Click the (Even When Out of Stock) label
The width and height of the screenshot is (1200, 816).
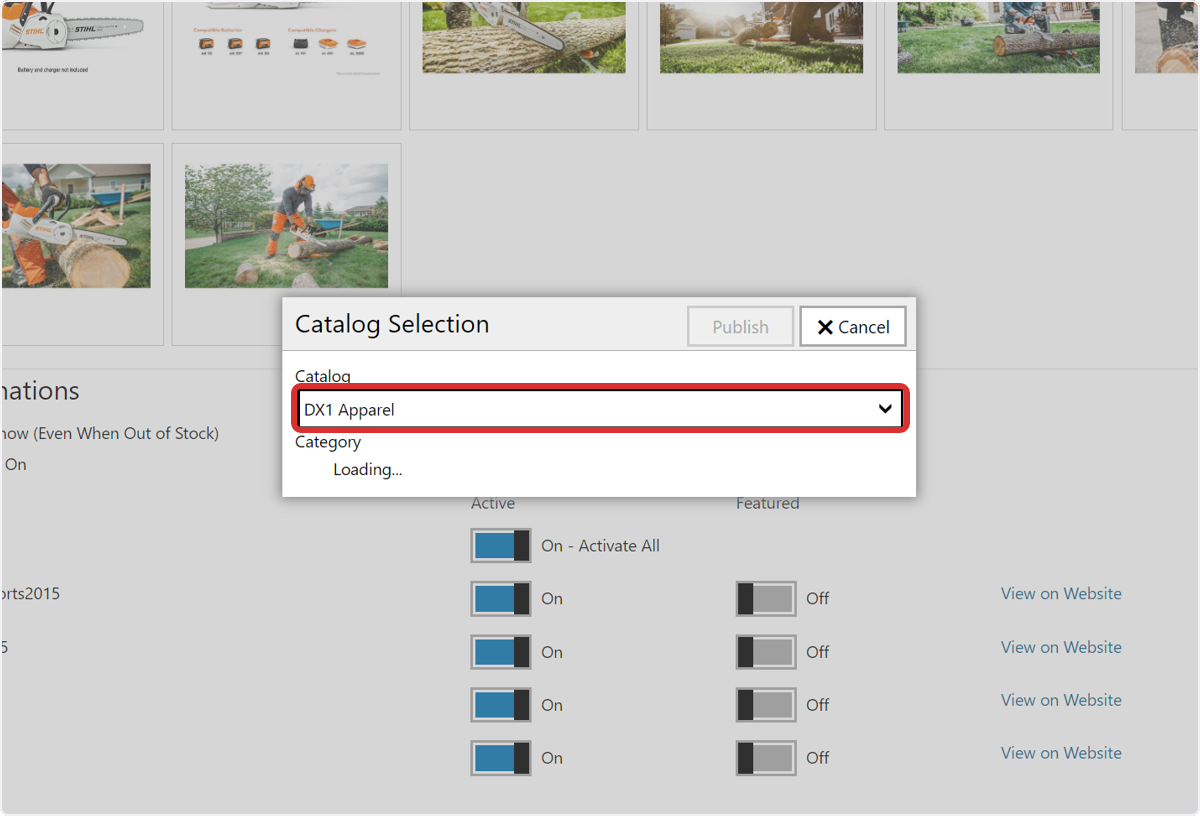[126, 433]
